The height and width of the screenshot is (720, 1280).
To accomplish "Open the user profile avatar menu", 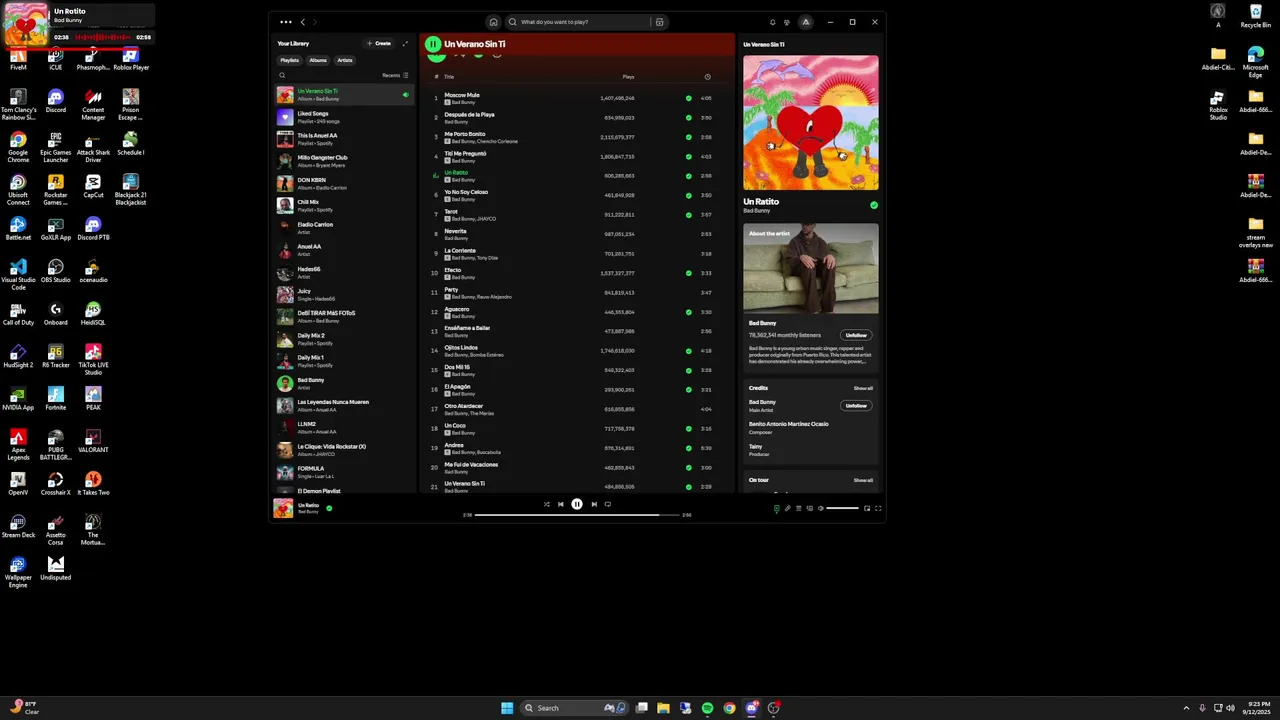I will click(x=805, y=22).
